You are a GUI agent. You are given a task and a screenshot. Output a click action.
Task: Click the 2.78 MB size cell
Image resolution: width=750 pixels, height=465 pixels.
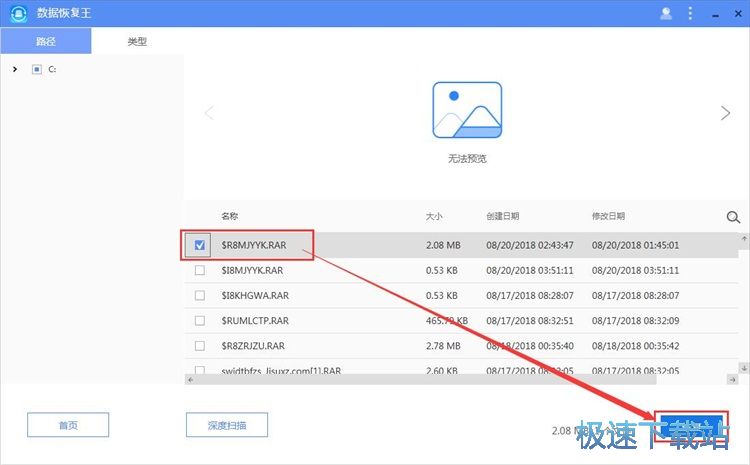point(443,345)
